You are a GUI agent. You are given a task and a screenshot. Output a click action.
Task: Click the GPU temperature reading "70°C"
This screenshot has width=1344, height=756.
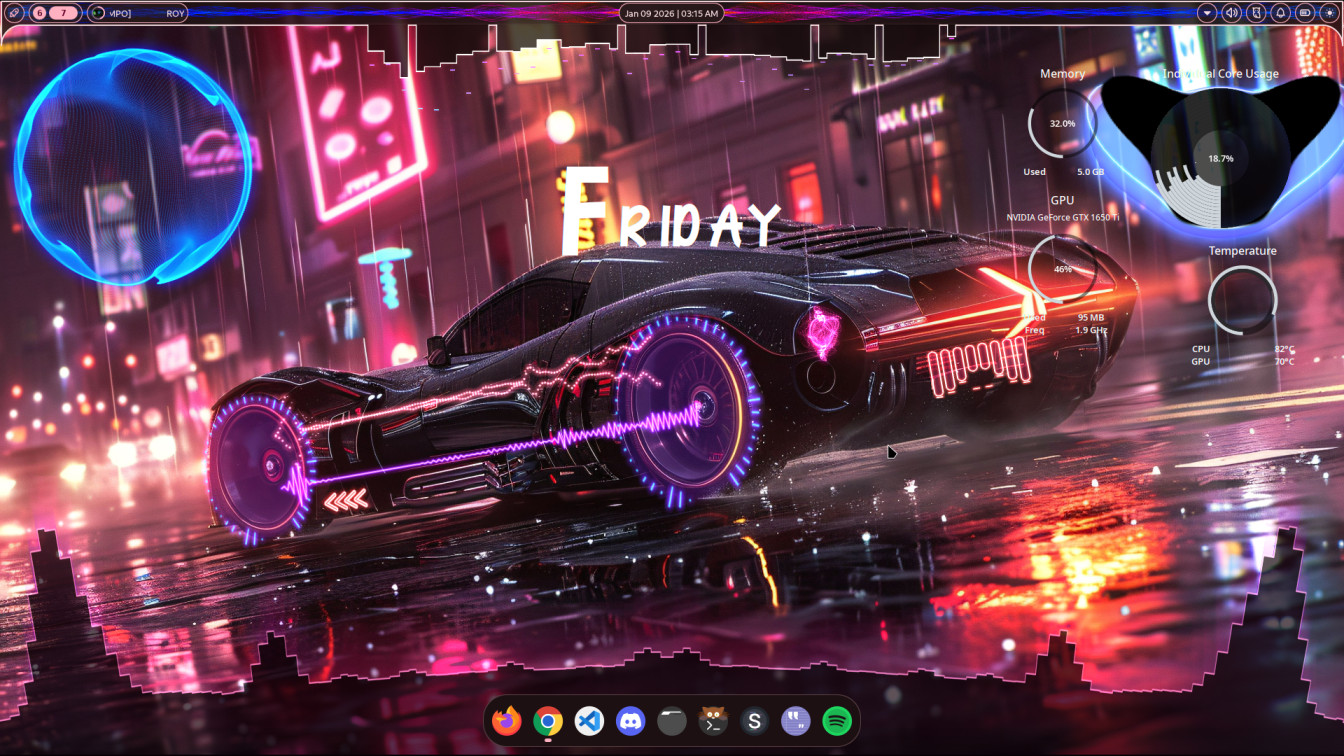[x=1284, y=361]
